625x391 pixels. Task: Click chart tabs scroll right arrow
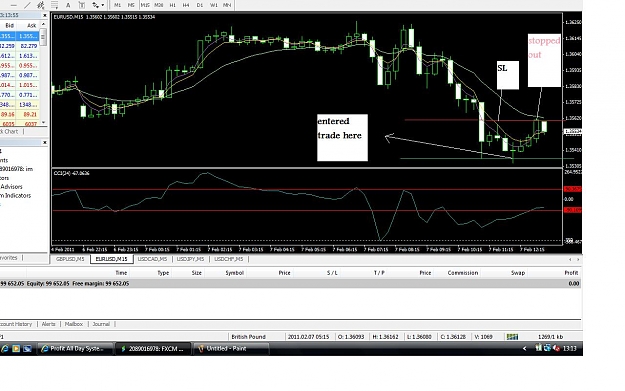point(578,259)
